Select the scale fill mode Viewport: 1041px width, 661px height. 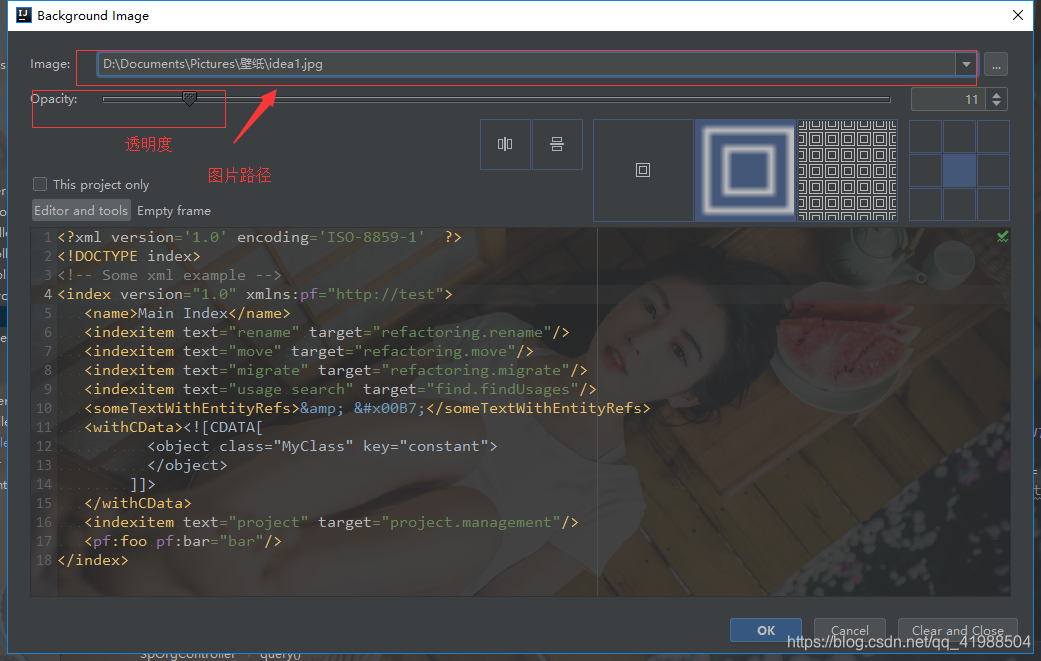[x=745, y=170]
